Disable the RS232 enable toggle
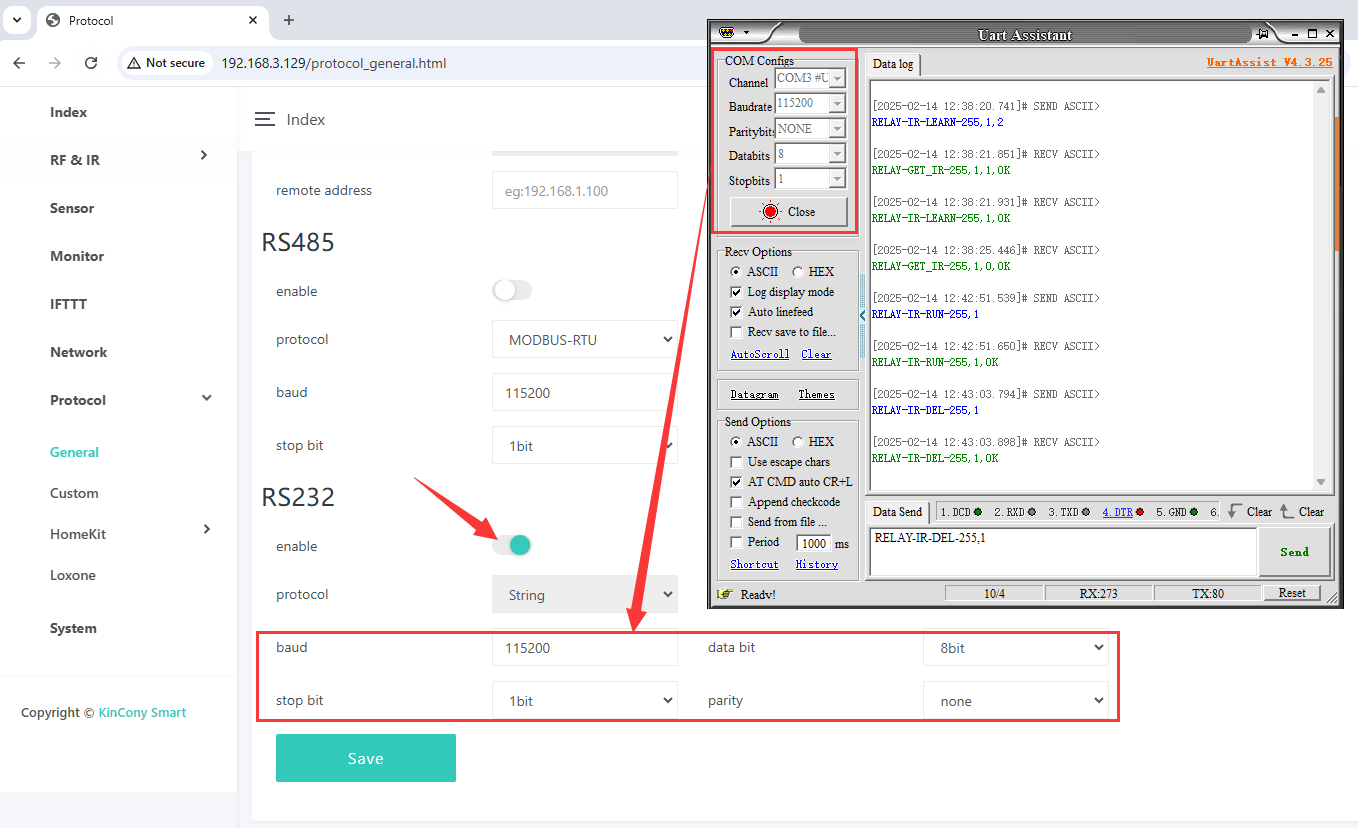 (512, 545)
